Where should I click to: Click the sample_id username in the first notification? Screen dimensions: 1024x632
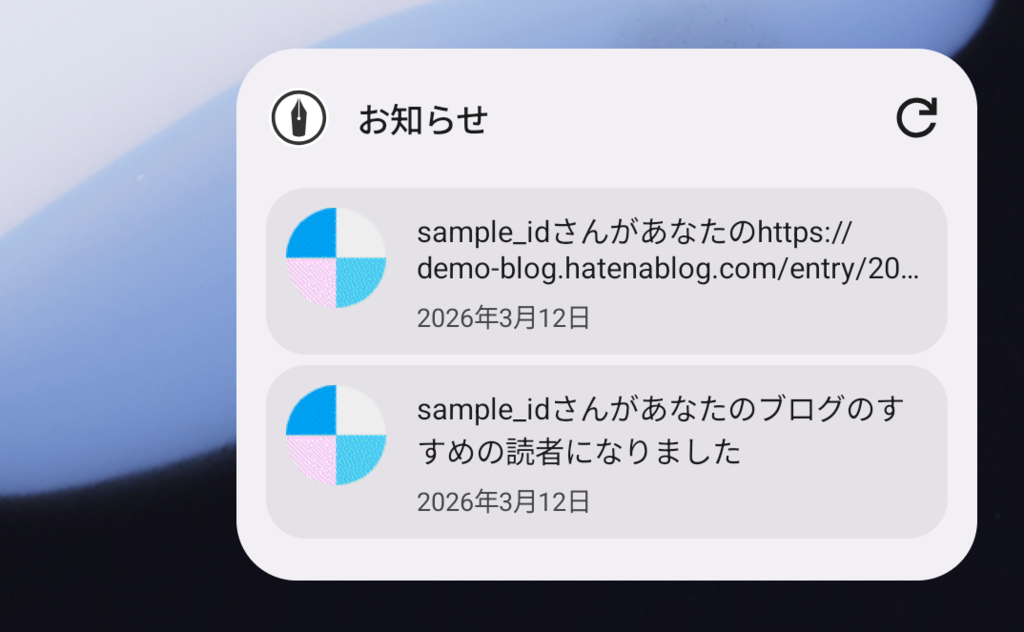(x=483, y=233)
